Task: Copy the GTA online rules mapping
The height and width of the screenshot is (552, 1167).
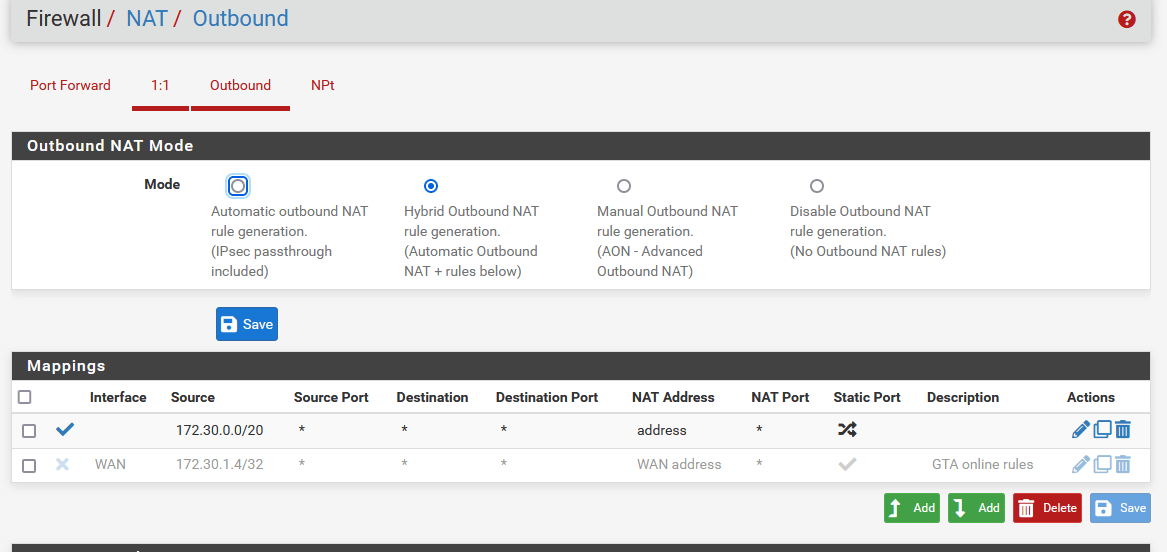Action: [x=1102, y=464]
